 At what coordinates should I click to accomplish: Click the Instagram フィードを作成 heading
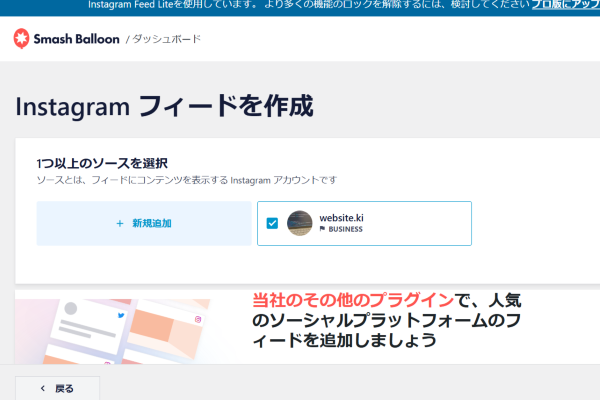coord(165,106)
